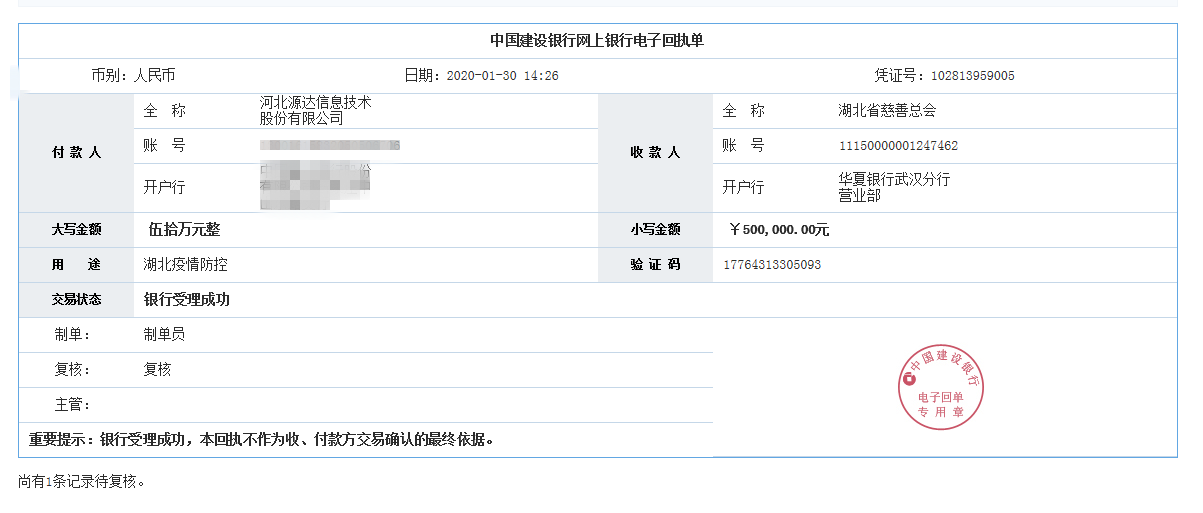Select the currency text 币别: 人民币
The image size is (1203, 513).
(x=133, y=75)
